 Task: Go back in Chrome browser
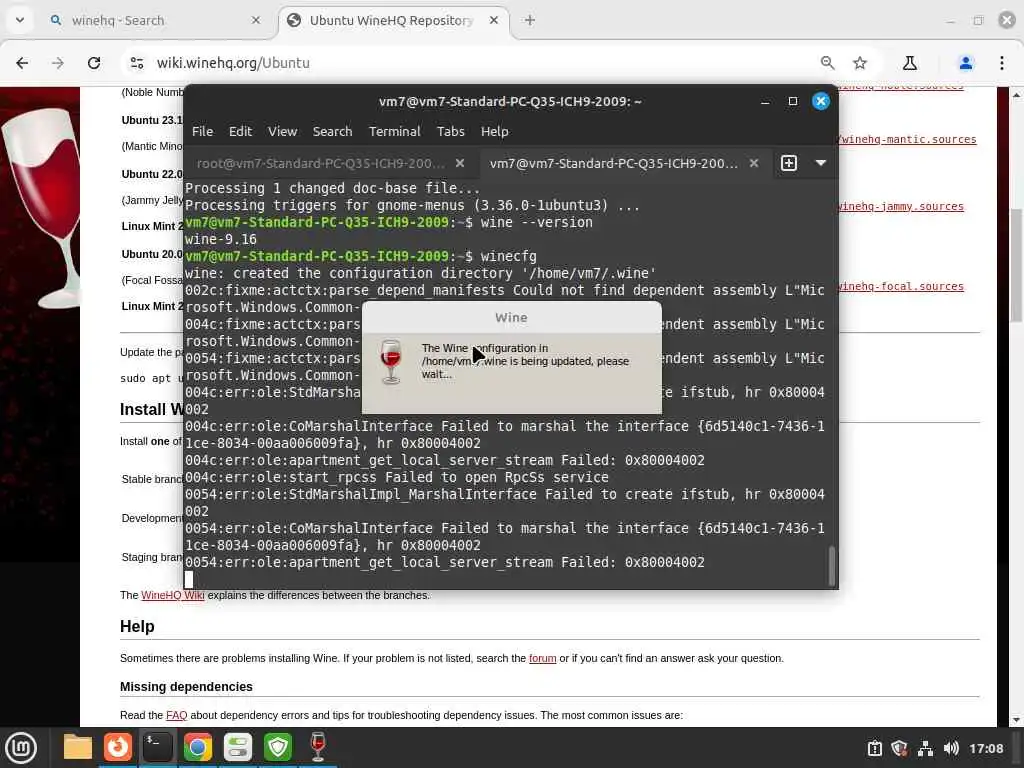22,63
